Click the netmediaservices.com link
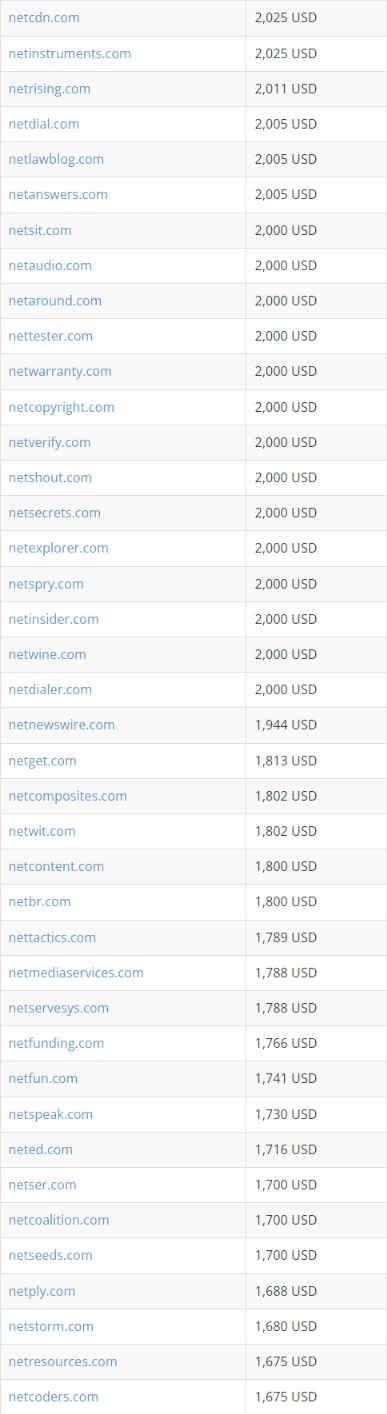 click(x=76, y=972)
